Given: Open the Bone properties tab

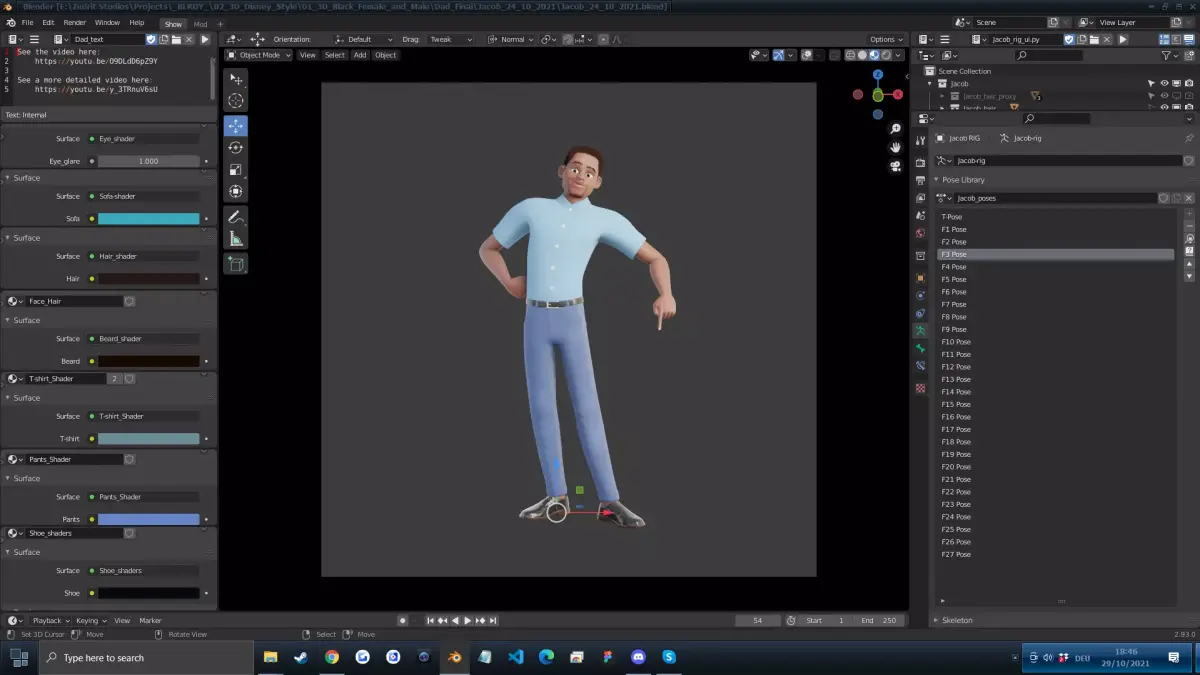Looking at the screenshot, I should click(921, 348).
